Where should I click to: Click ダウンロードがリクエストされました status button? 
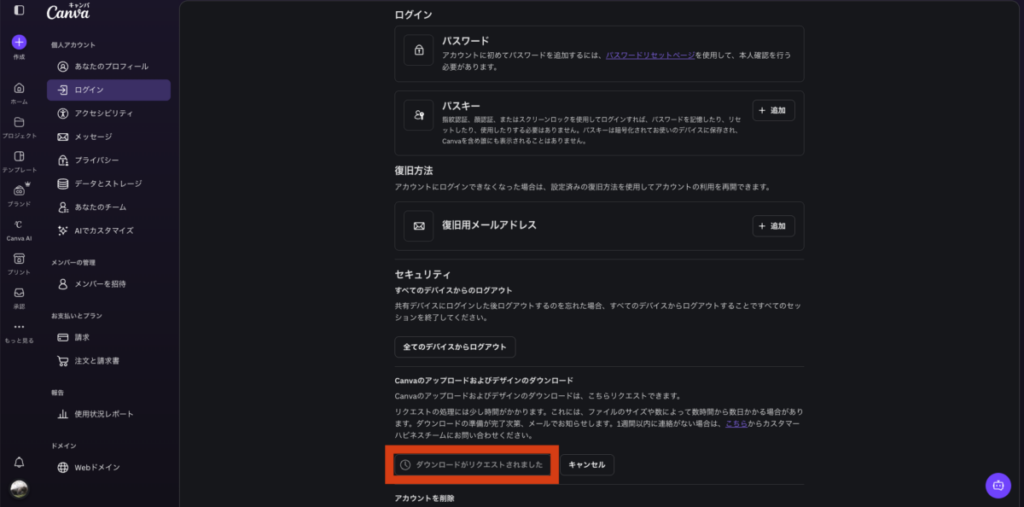(472, 465)
